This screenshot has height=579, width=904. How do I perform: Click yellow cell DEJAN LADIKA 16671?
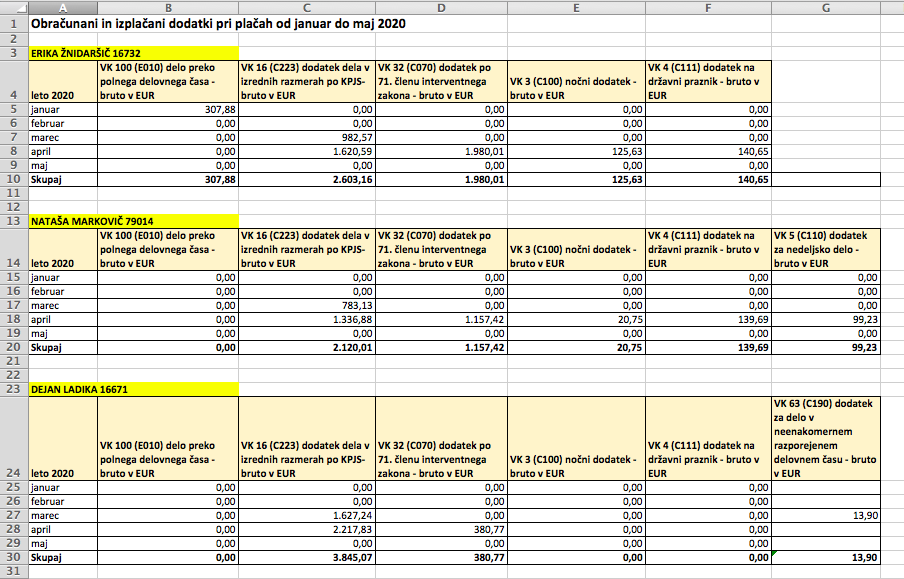tap(134, 388)
